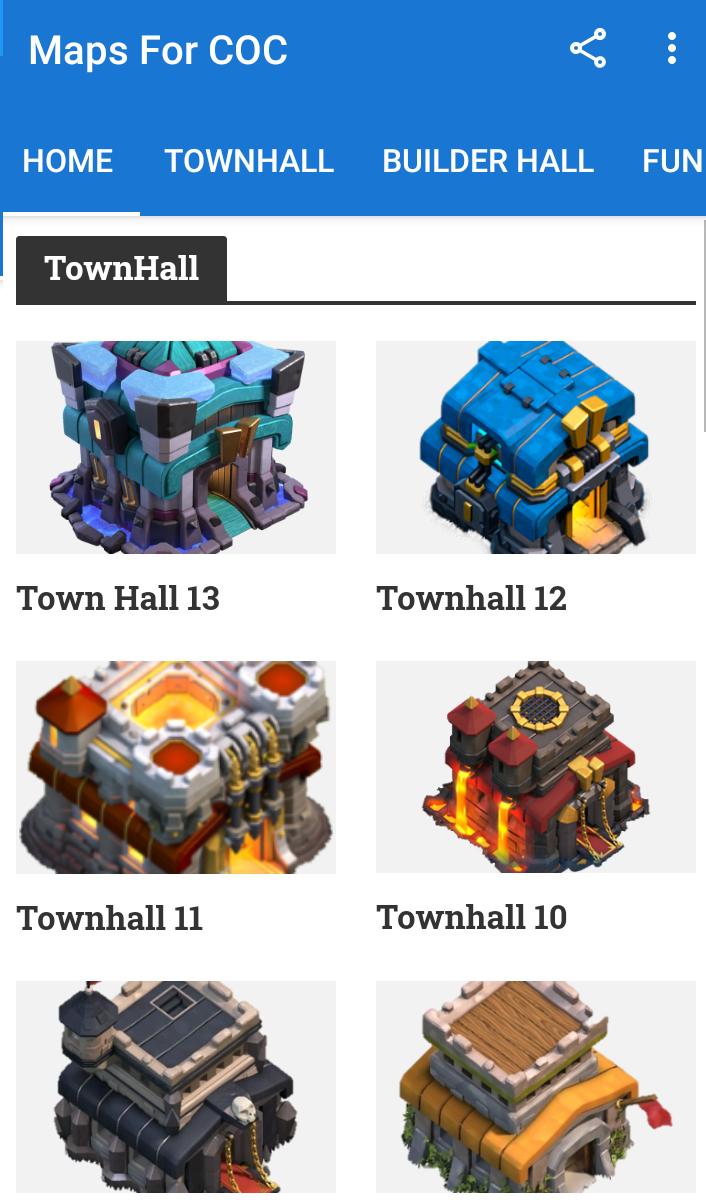Click the vertical scrollbar on right edge

(704, 326)
